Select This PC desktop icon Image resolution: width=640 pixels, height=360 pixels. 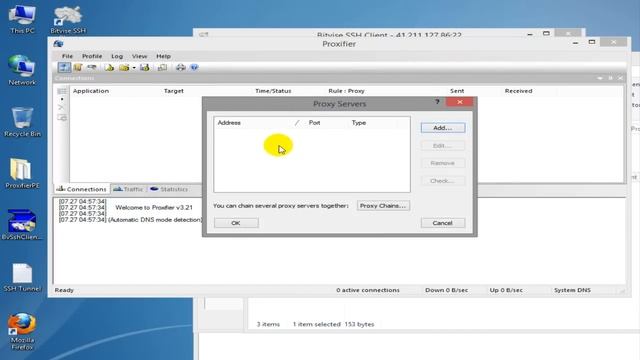[22, 20]
